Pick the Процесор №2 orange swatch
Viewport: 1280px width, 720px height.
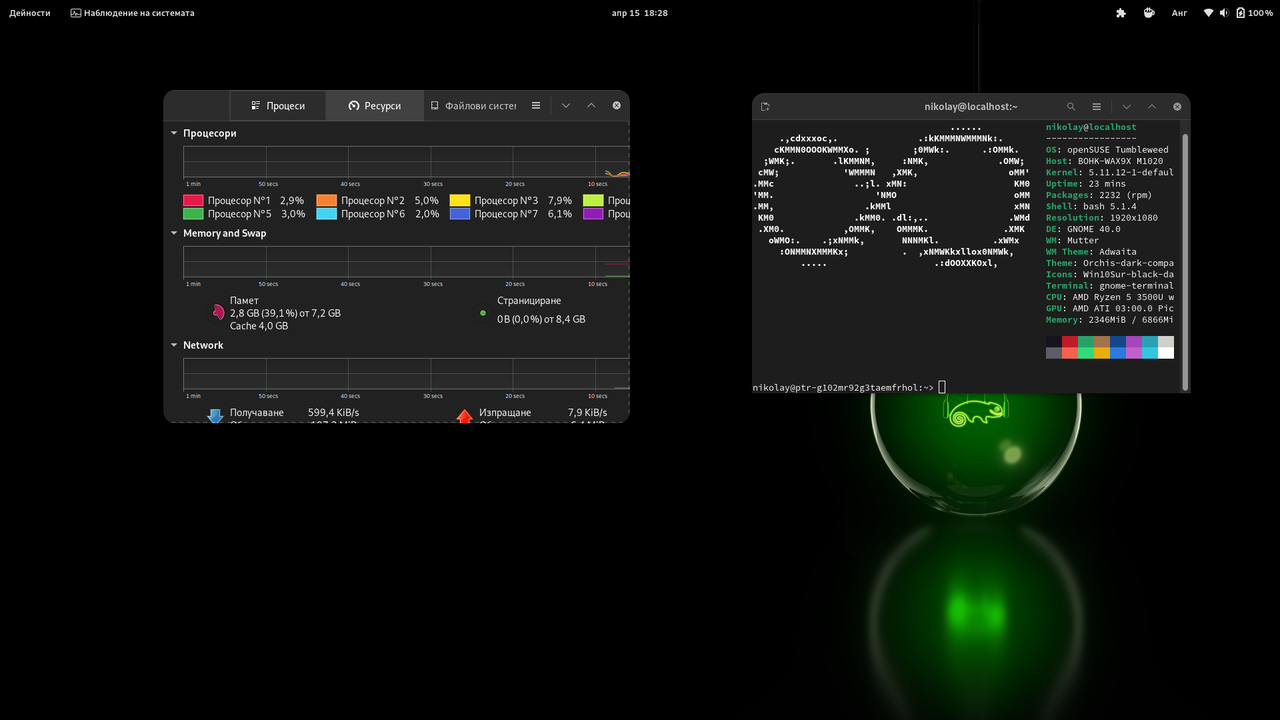click(x=327, y=201)
